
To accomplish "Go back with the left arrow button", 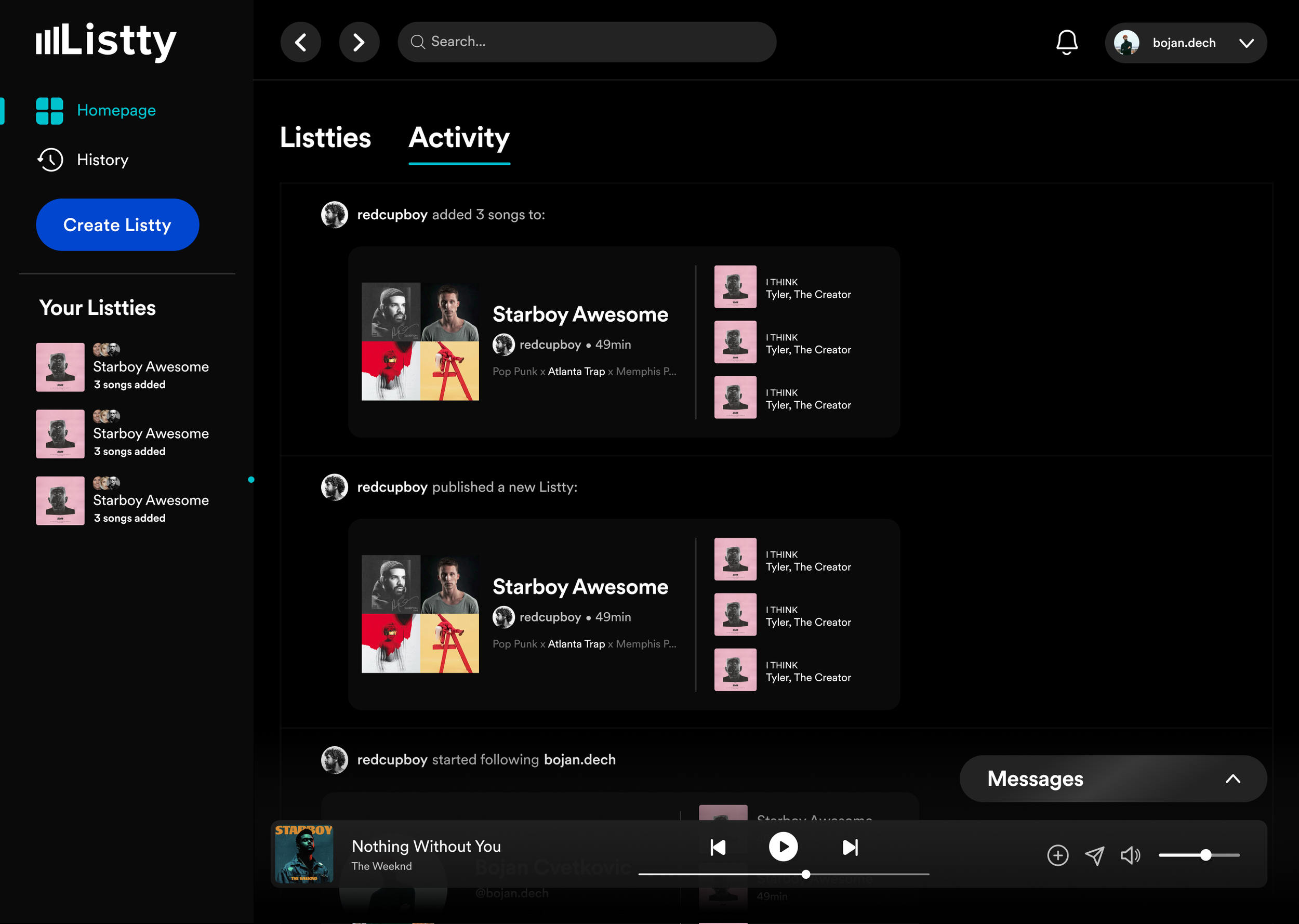I will [301, 42].
